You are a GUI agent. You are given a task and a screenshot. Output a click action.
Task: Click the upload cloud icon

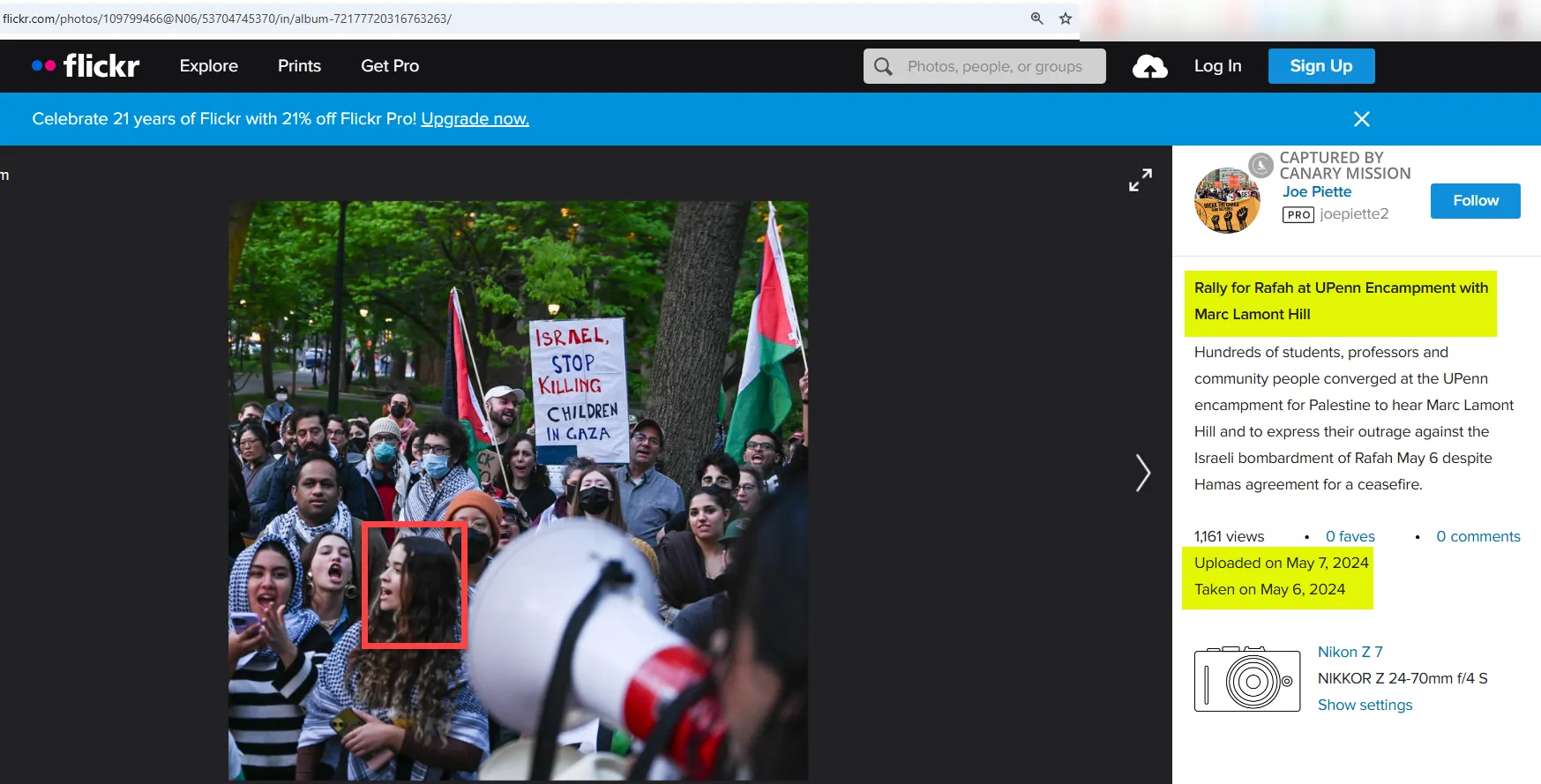point(1149,67)
